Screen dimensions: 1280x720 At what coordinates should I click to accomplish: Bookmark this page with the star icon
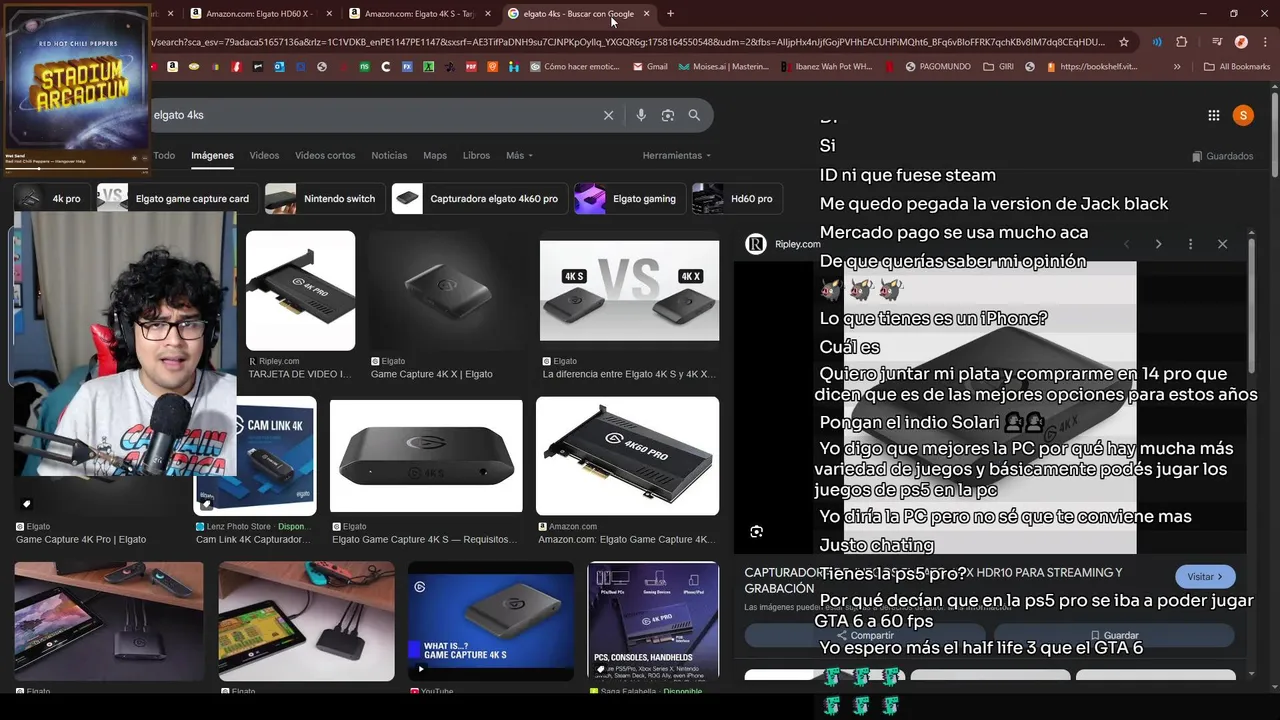pyautogui.click(x=1124, y=42)
